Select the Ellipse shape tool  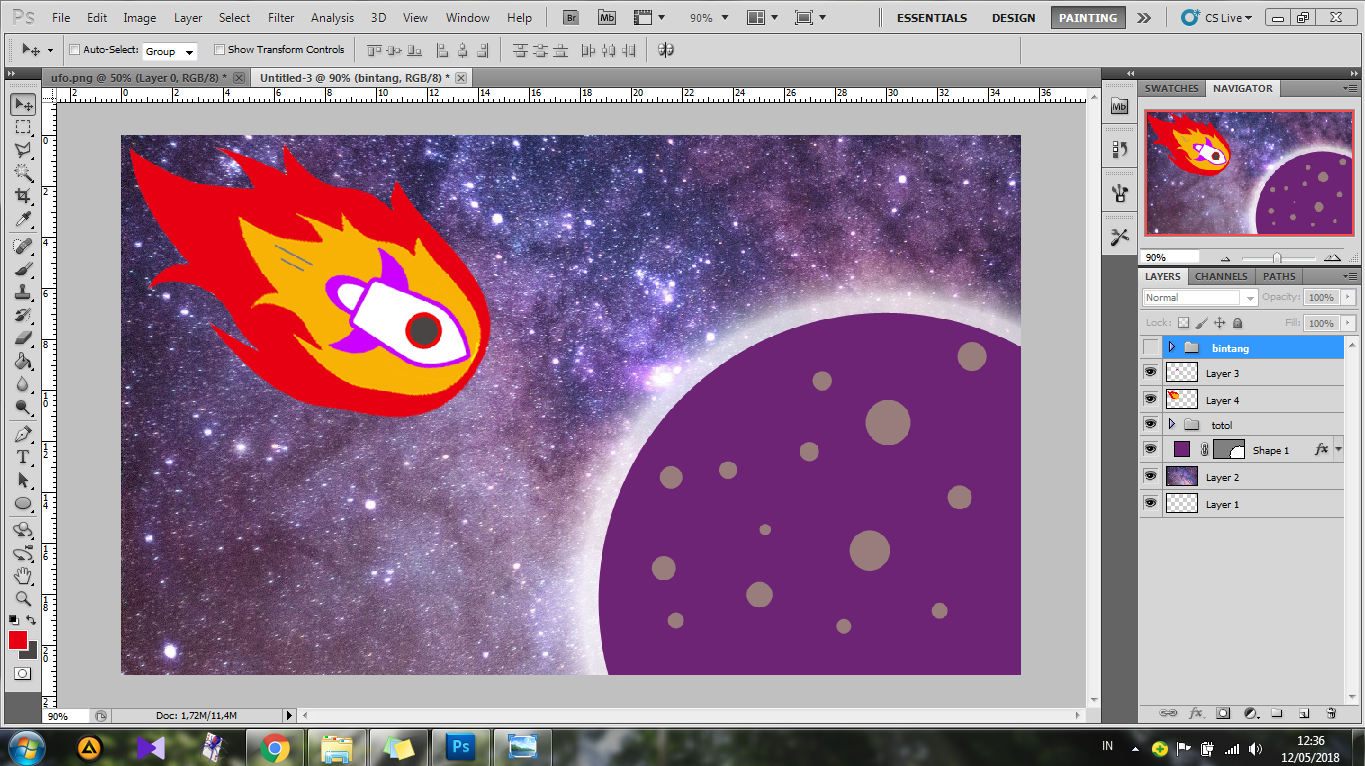(23, 503)
